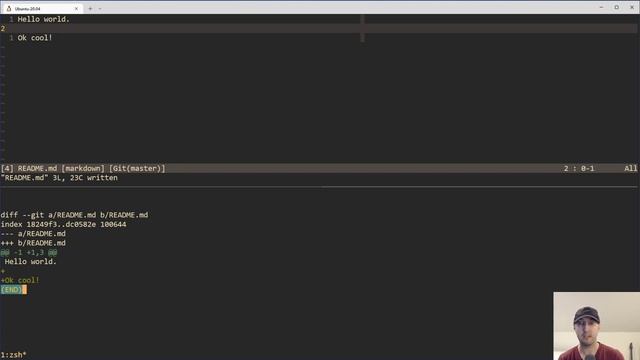Minimize the terminal window
The height and width of the screenshot is (360, 640).
[601, 7]
